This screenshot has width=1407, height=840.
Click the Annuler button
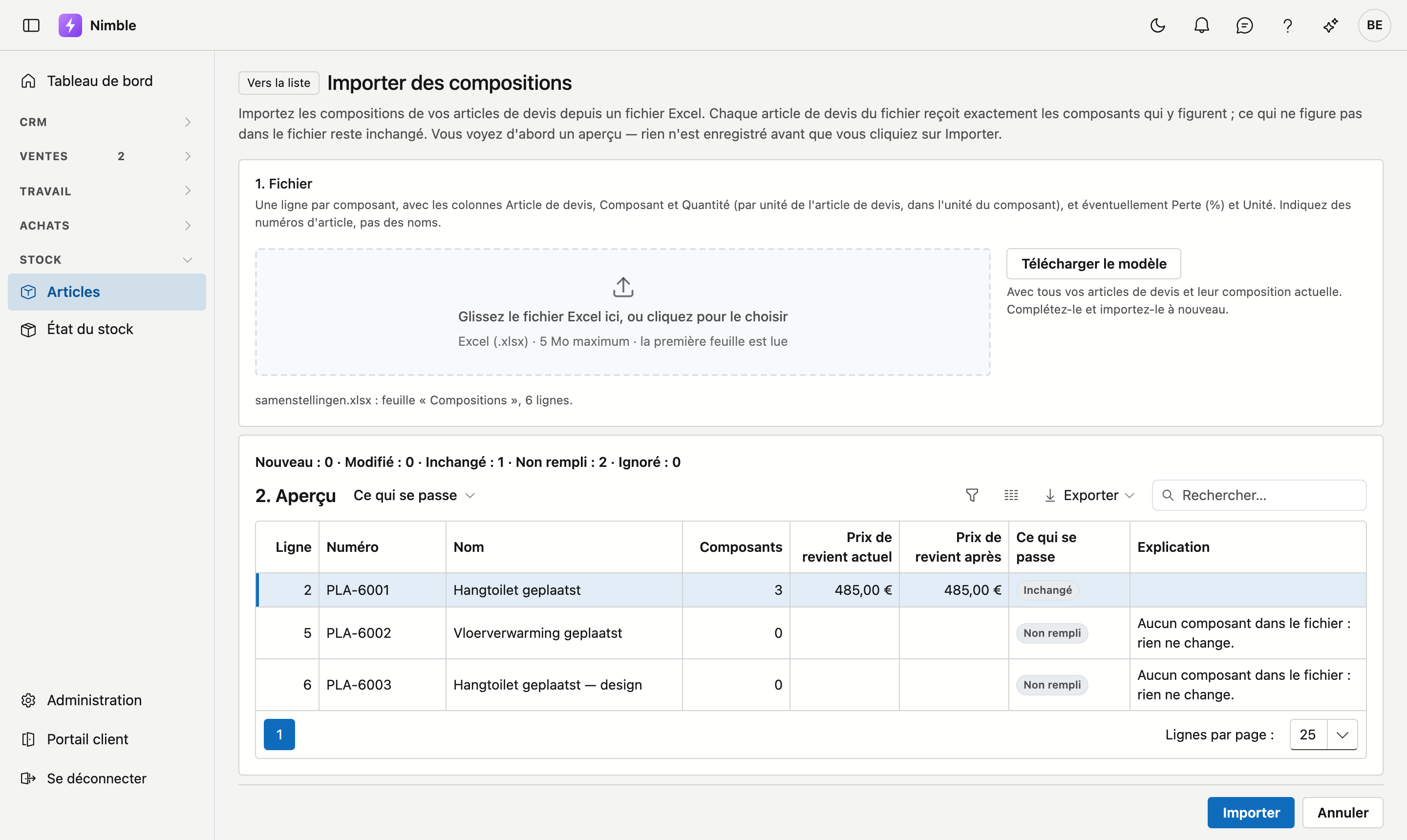point(1343,813)
